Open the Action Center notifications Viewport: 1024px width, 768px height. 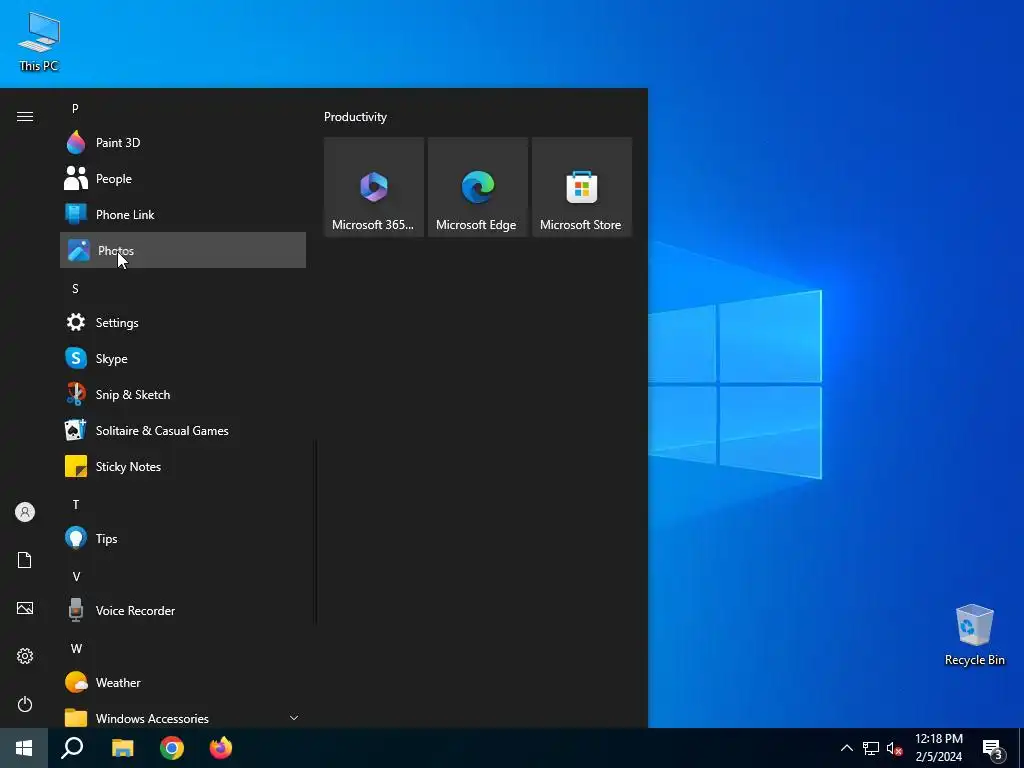tap(993, 748)
